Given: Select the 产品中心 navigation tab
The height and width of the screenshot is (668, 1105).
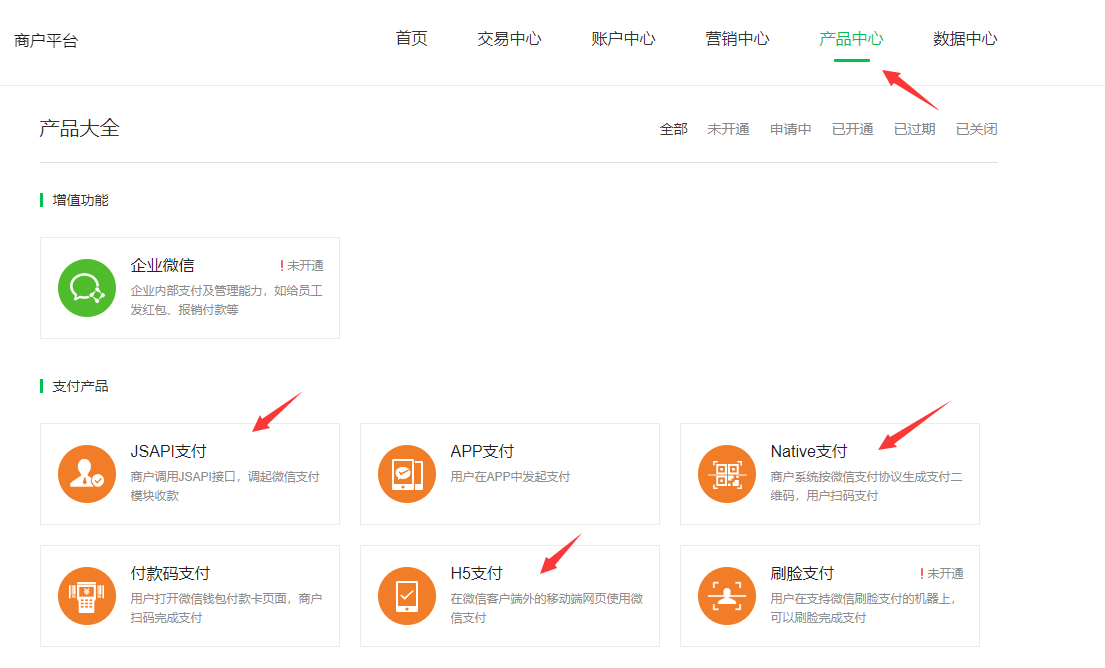Looking at the screenshot, I should coord(851,39).
